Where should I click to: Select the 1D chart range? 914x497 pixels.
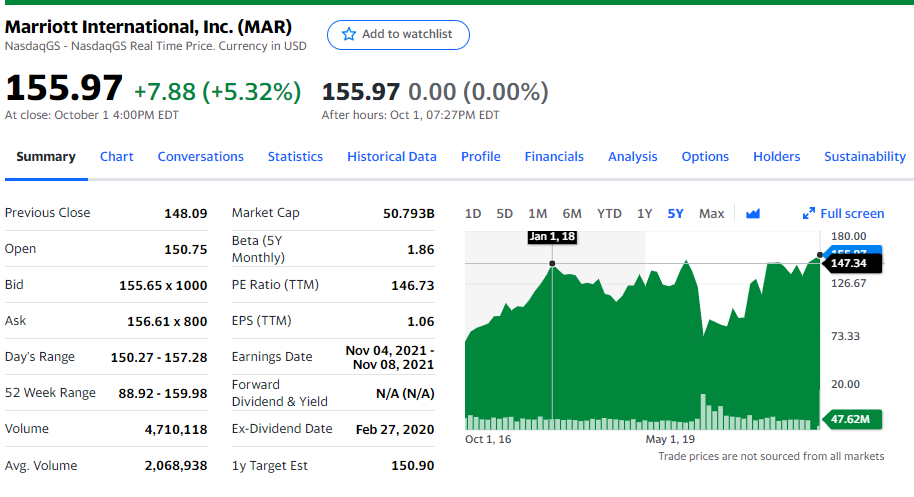(473, 213)
